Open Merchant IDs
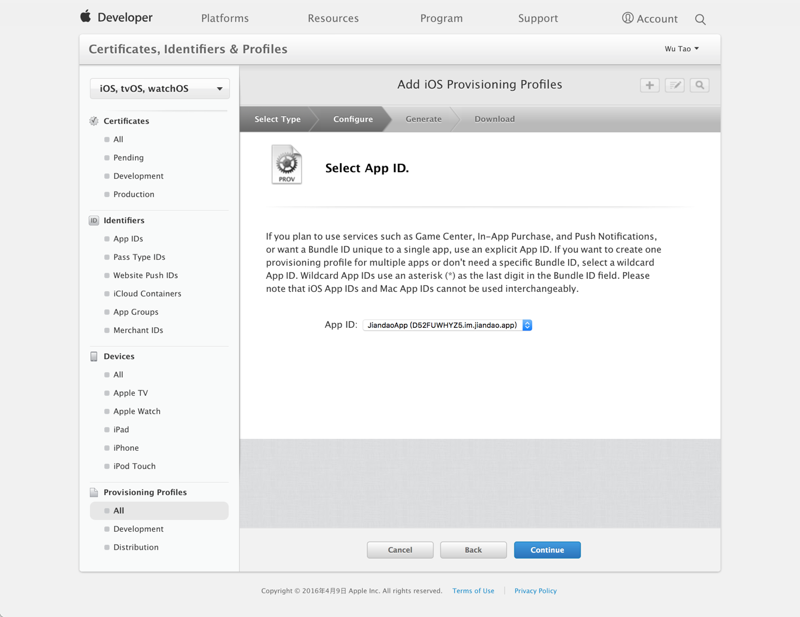 tap(138, 330)
